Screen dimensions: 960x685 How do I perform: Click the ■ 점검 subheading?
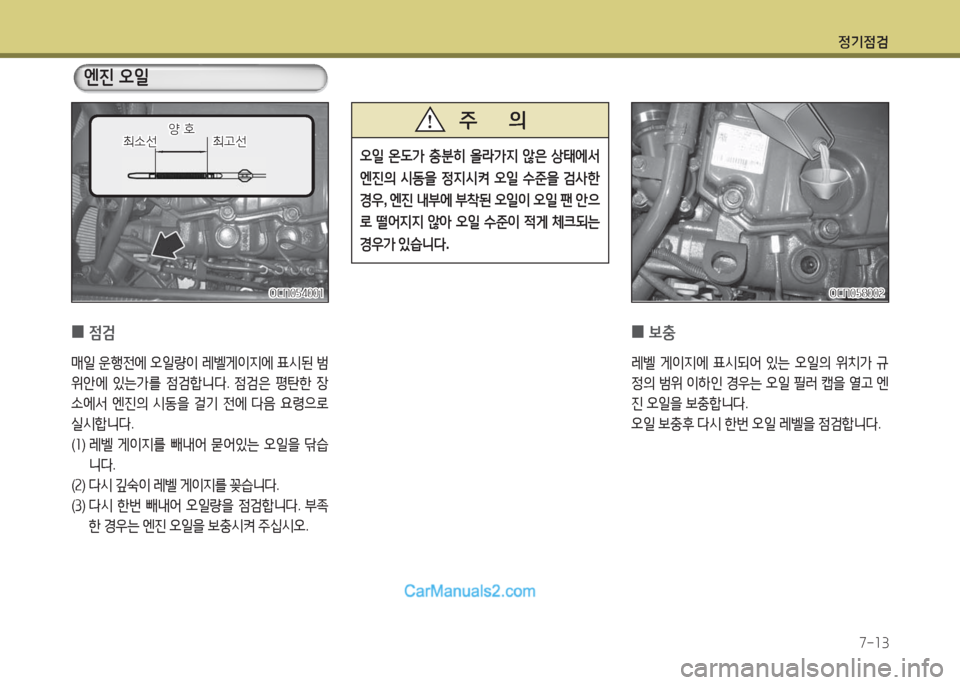coord(93,332)
